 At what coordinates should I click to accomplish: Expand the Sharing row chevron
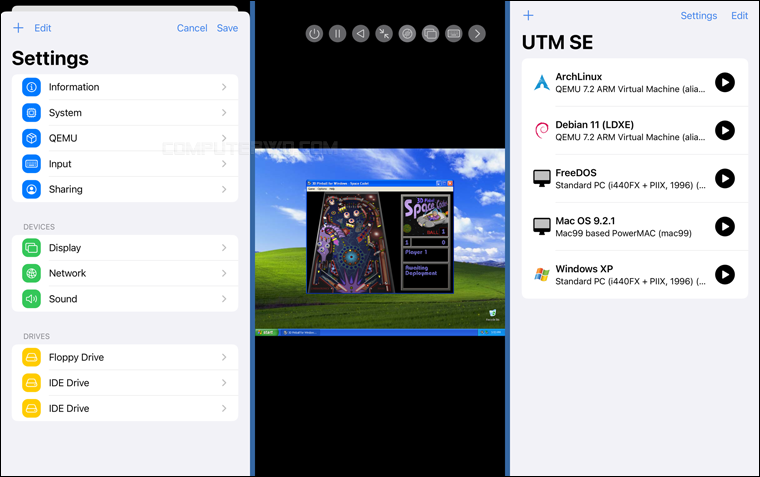coord(224,189)
